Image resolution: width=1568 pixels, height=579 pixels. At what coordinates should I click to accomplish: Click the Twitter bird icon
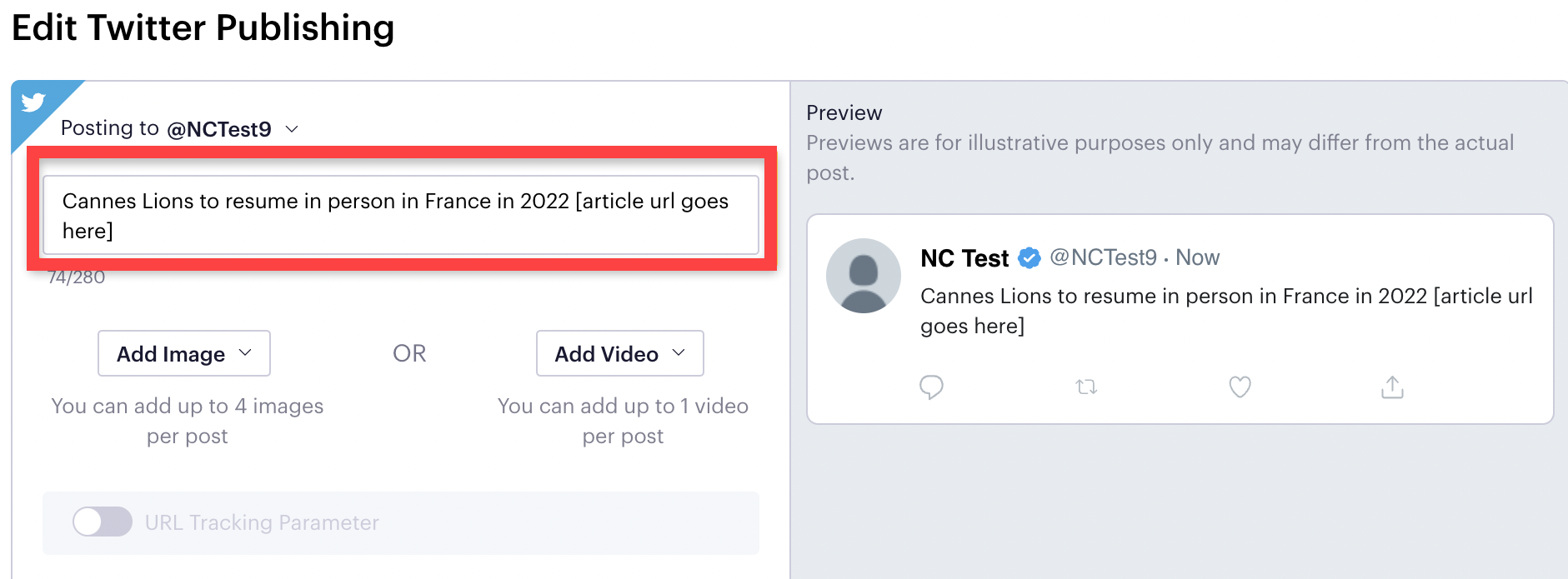pyautogui.click(x=33, y=102)
